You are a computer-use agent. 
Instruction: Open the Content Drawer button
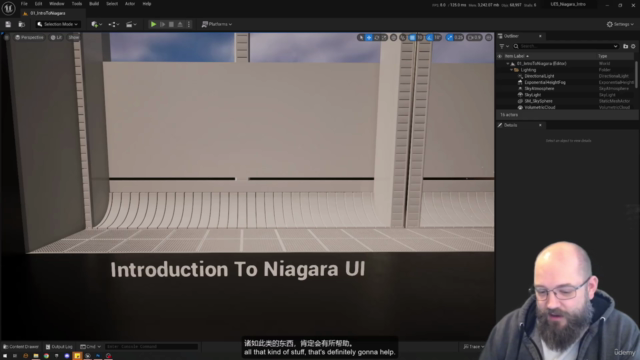[x=21, y=347]
